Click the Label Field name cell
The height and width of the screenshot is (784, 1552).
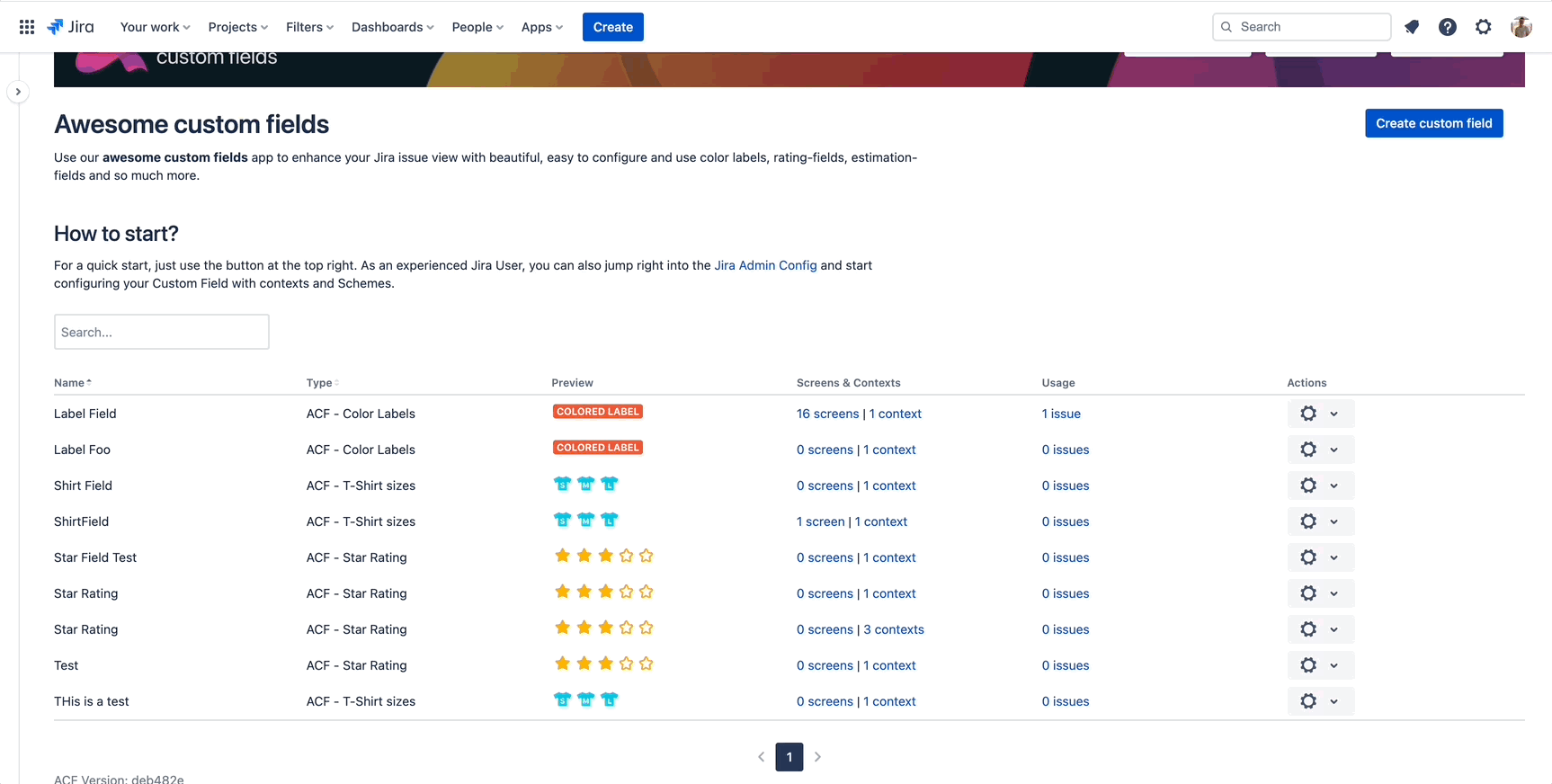pyautogui.click(x=85, y=414)
